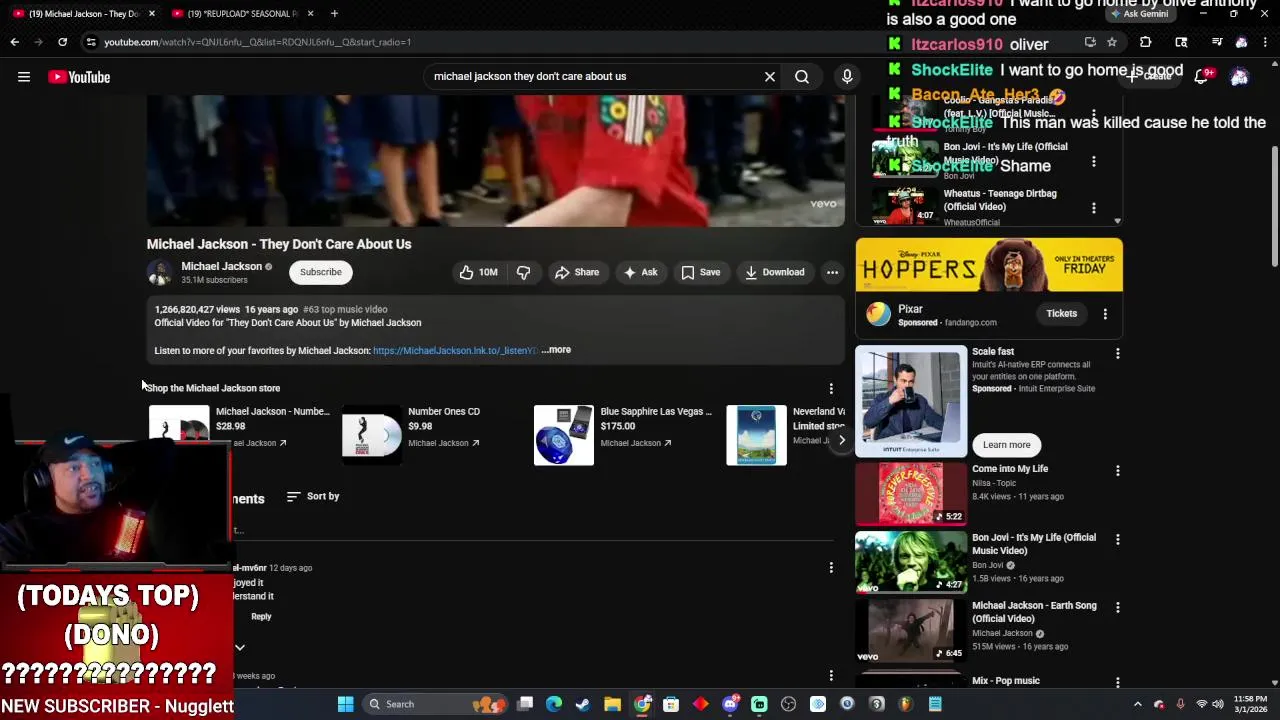Play the Come into My Life video
This screenshot has height=720, width=1280.
[911, 494]
